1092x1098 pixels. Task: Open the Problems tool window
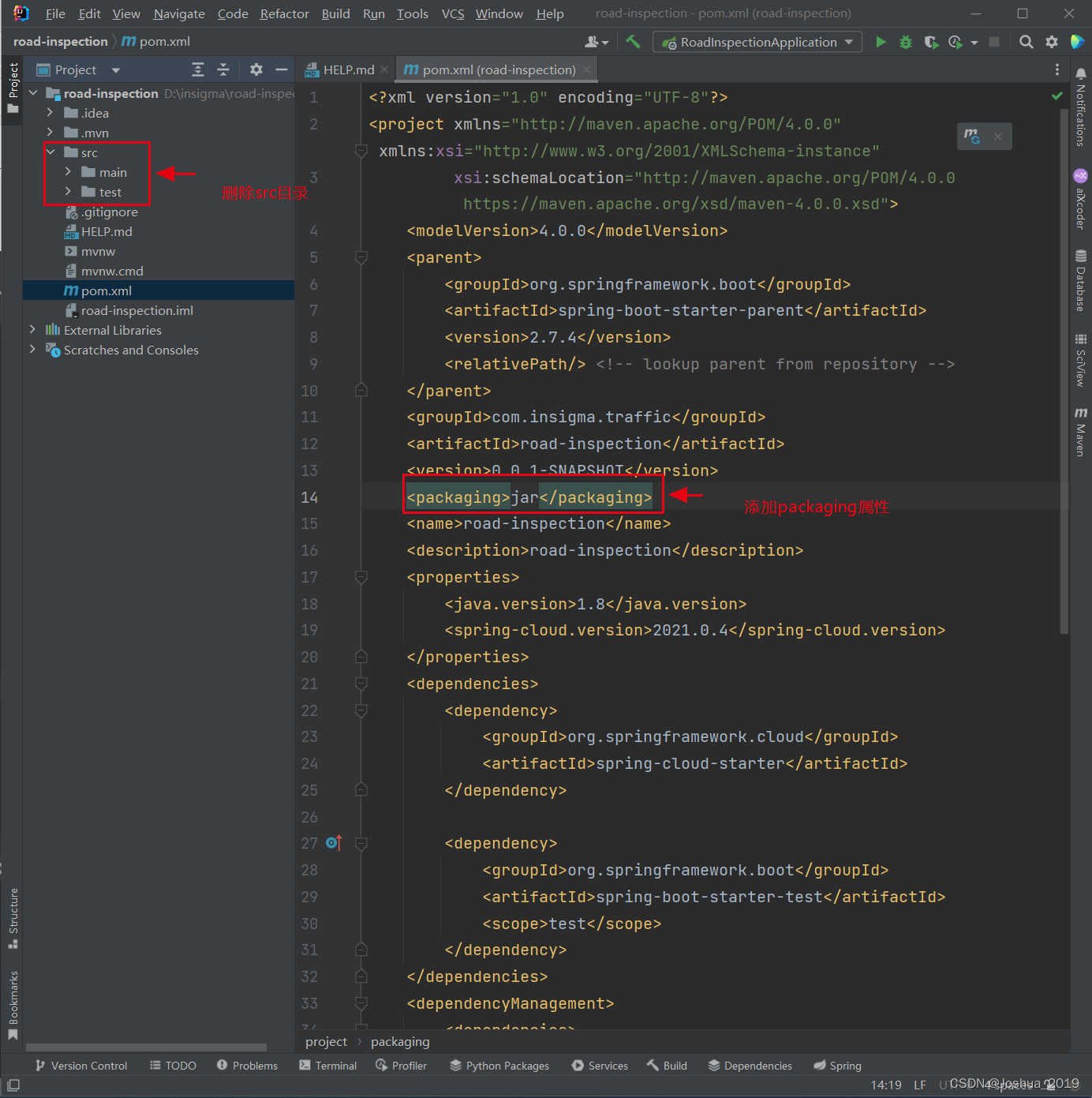point(247,1066)
